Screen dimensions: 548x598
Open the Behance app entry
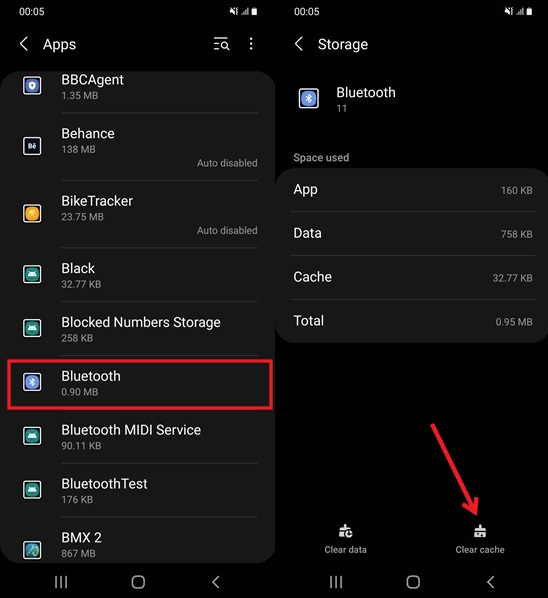click(x=137, y=146)
